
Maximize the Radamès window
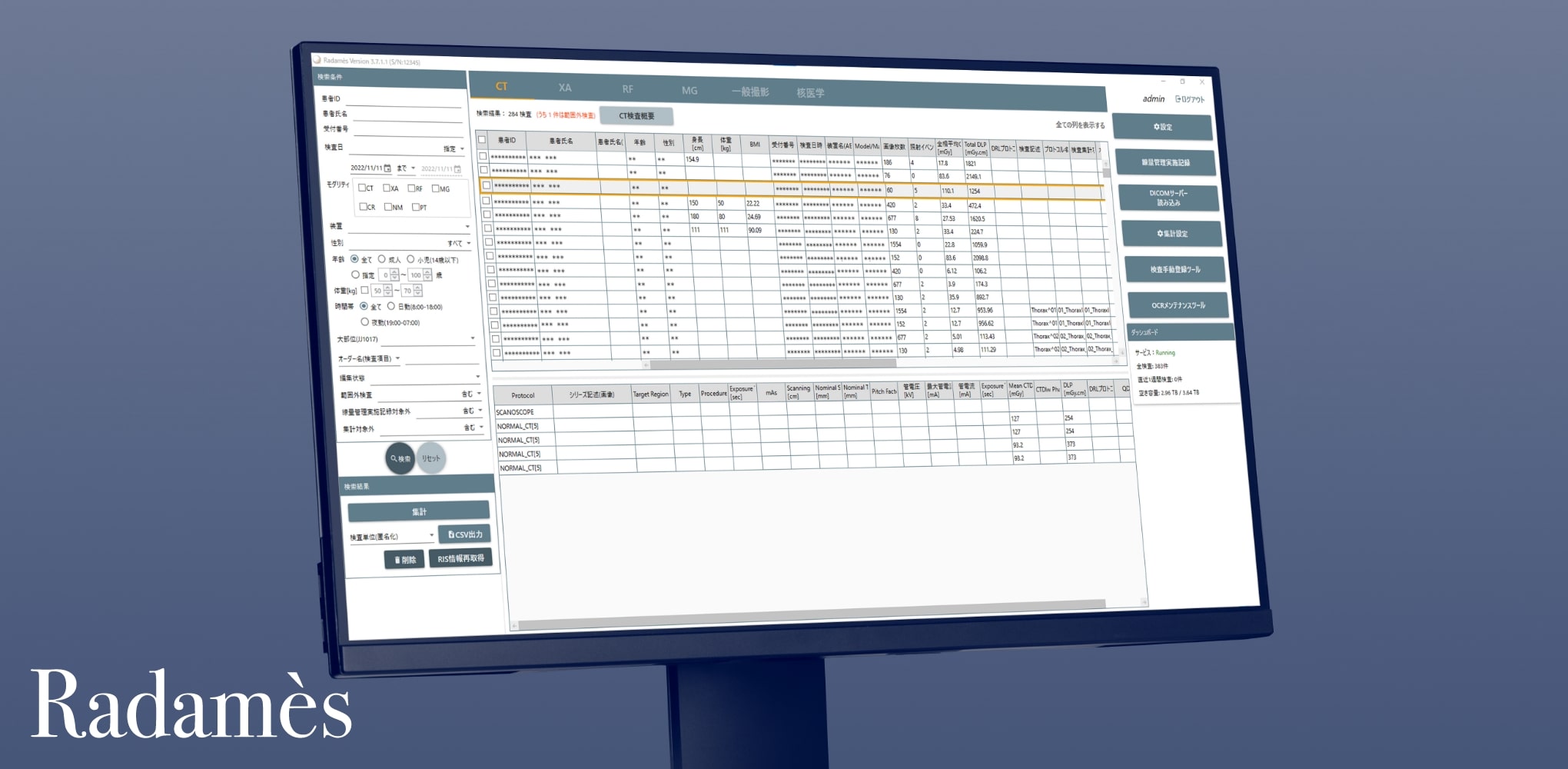point(1182,81)
